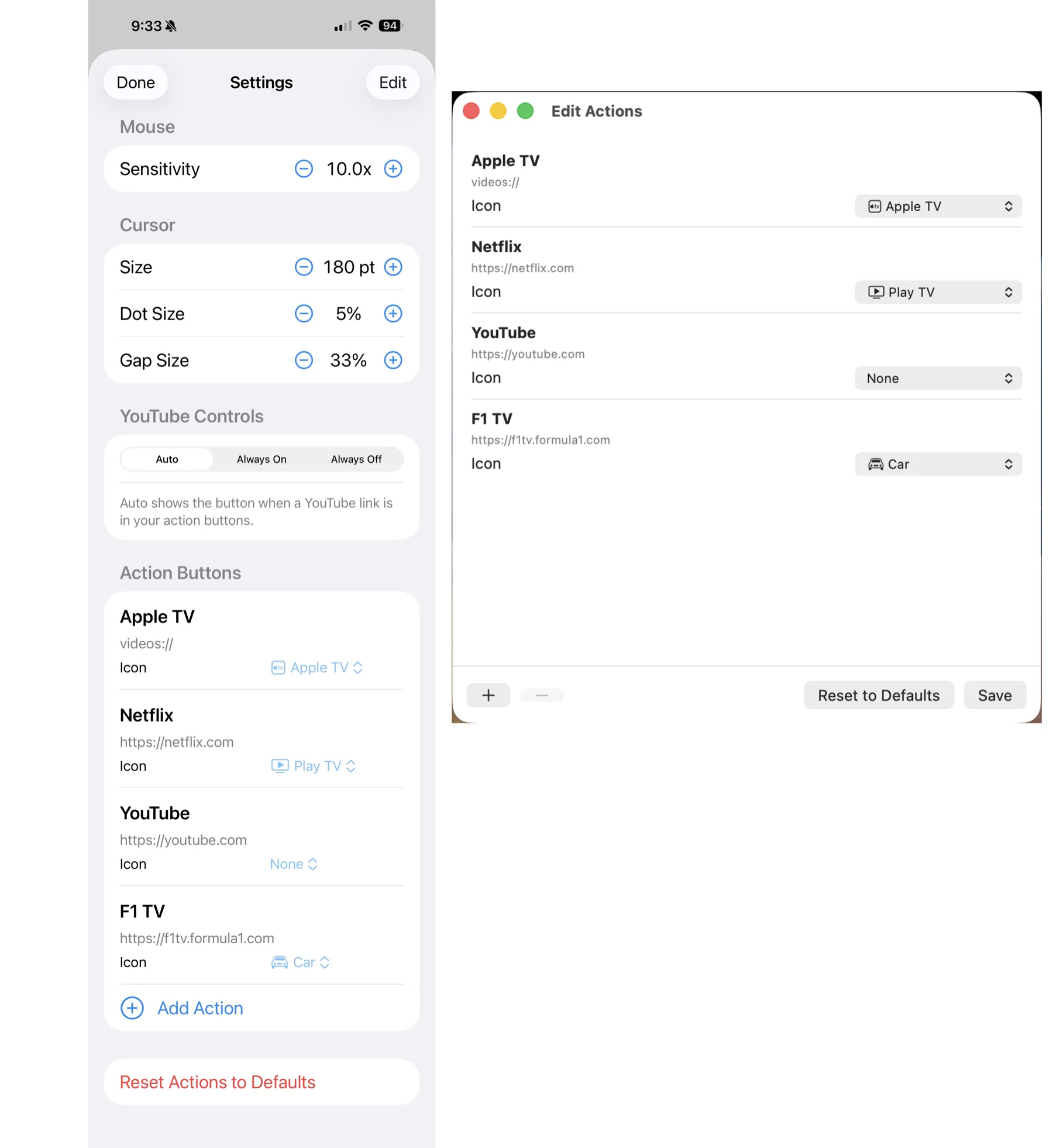
Task: Increase cursor Size with plus icon
Action: 393,267
